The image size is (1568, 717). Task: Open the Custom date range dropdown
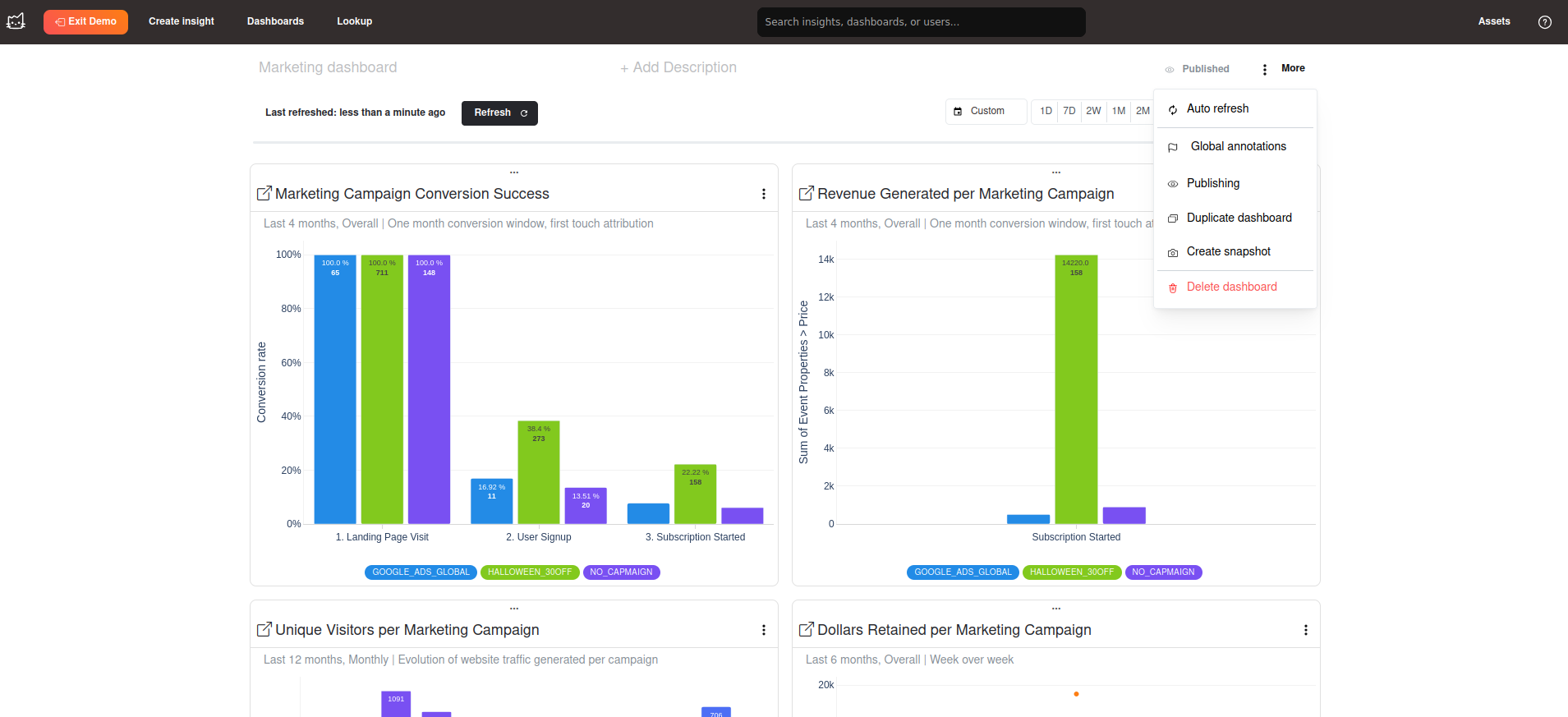click(986, 111)
